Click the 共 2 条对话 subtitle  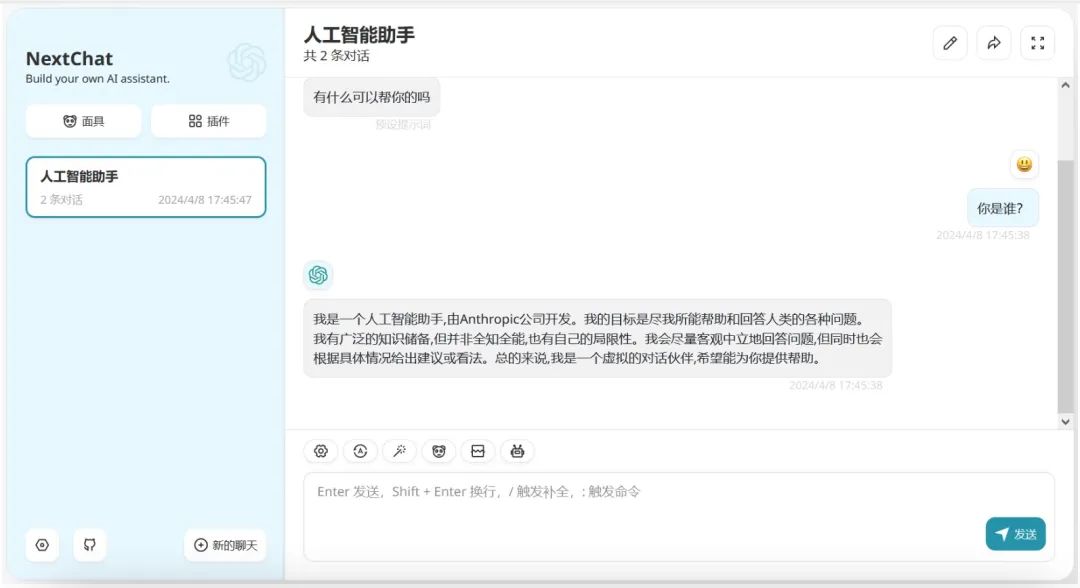click(337, 56)
